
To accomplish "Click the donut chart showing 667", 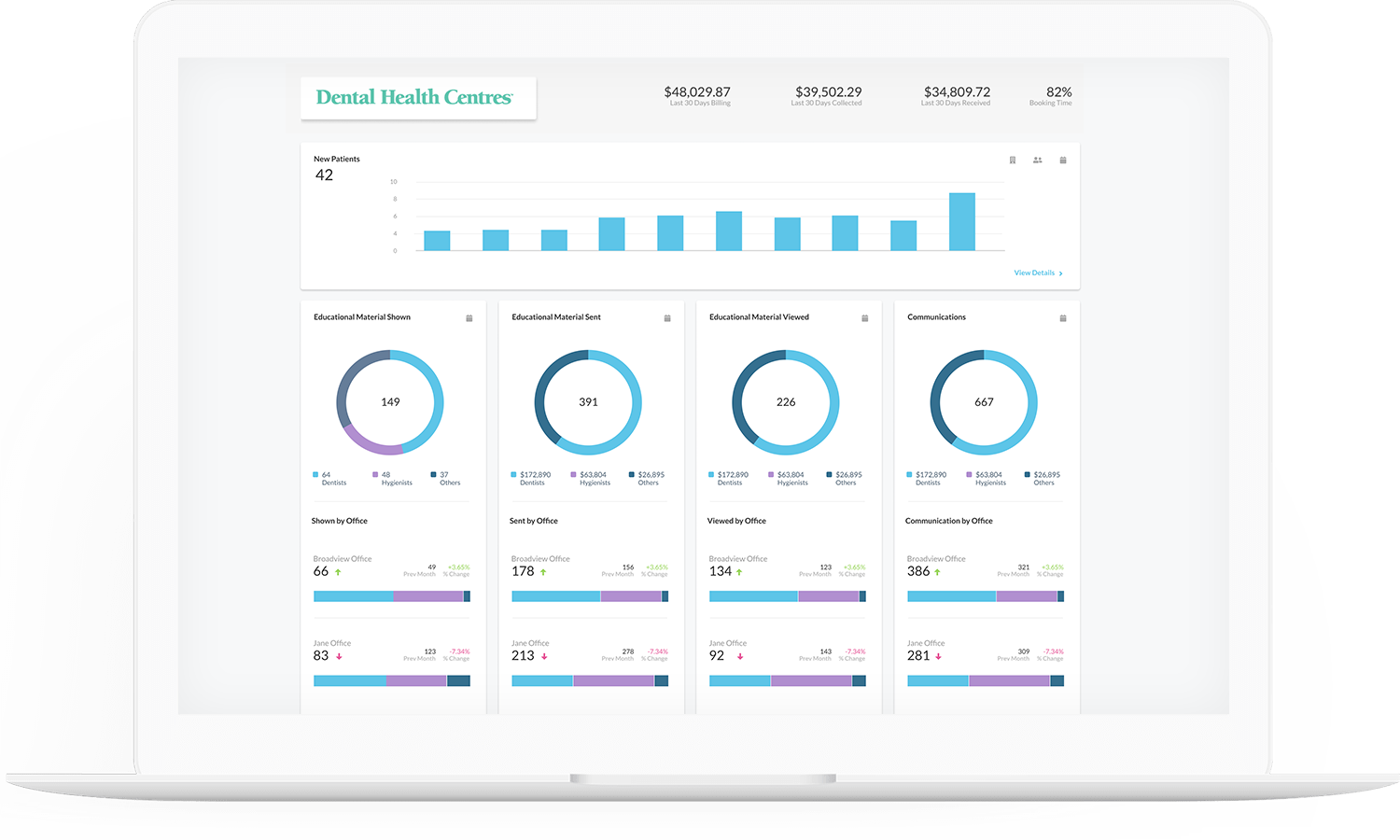I will click(984, 402).
